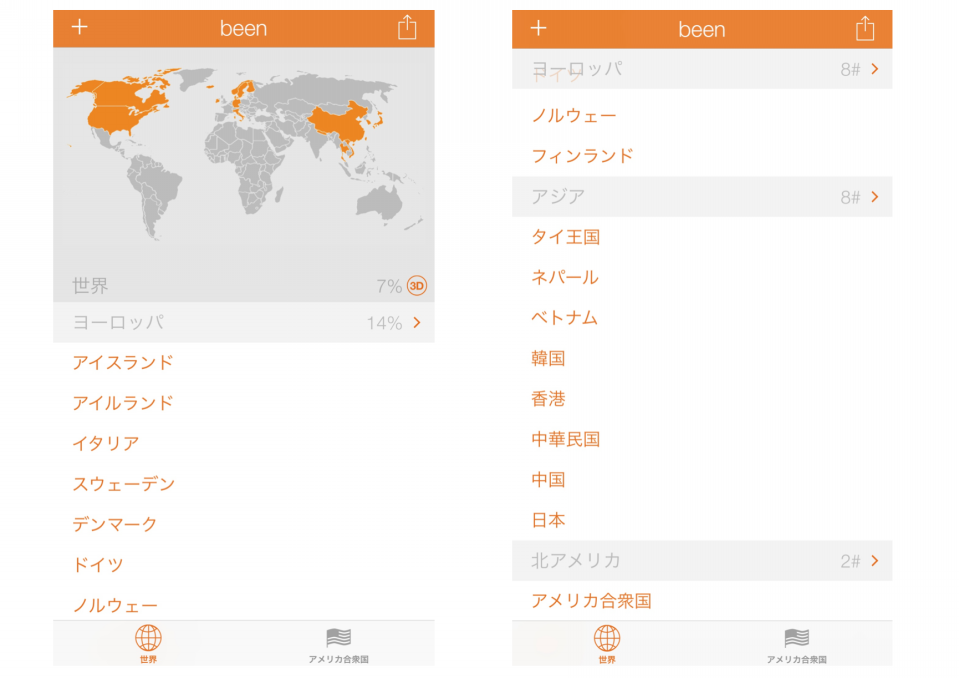Viewport: 959px width, 678px height.
Task: Select ネパール in the Asia list
Action: 565,277
